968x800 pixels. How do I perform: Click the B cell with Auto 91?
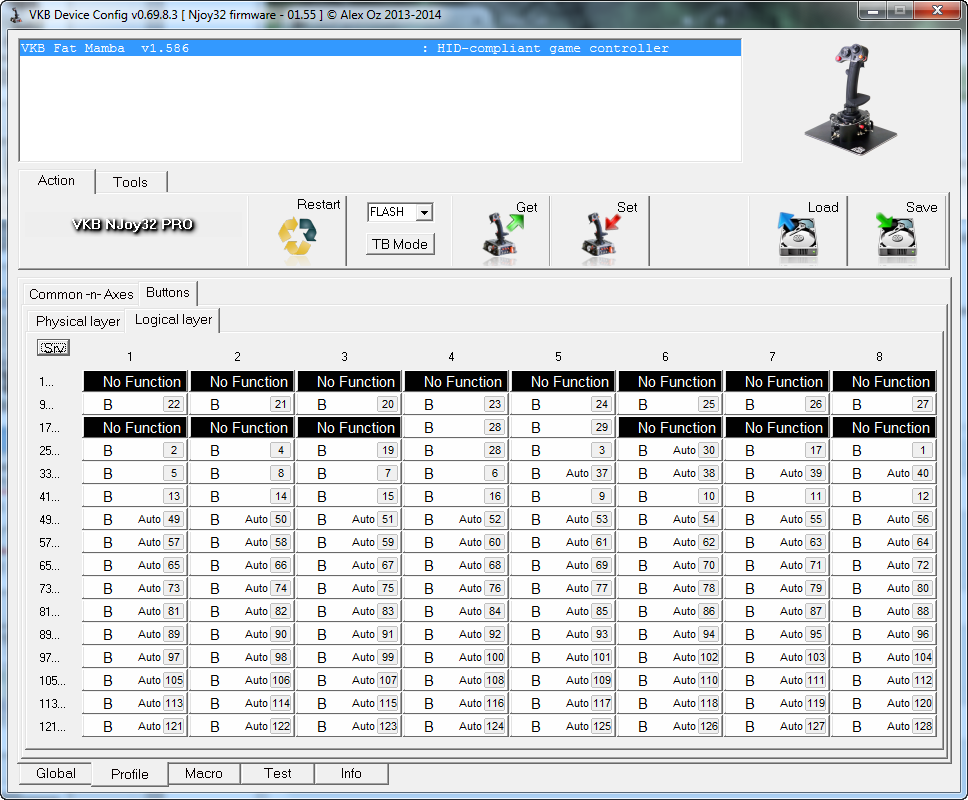click(x=349, y=634)
